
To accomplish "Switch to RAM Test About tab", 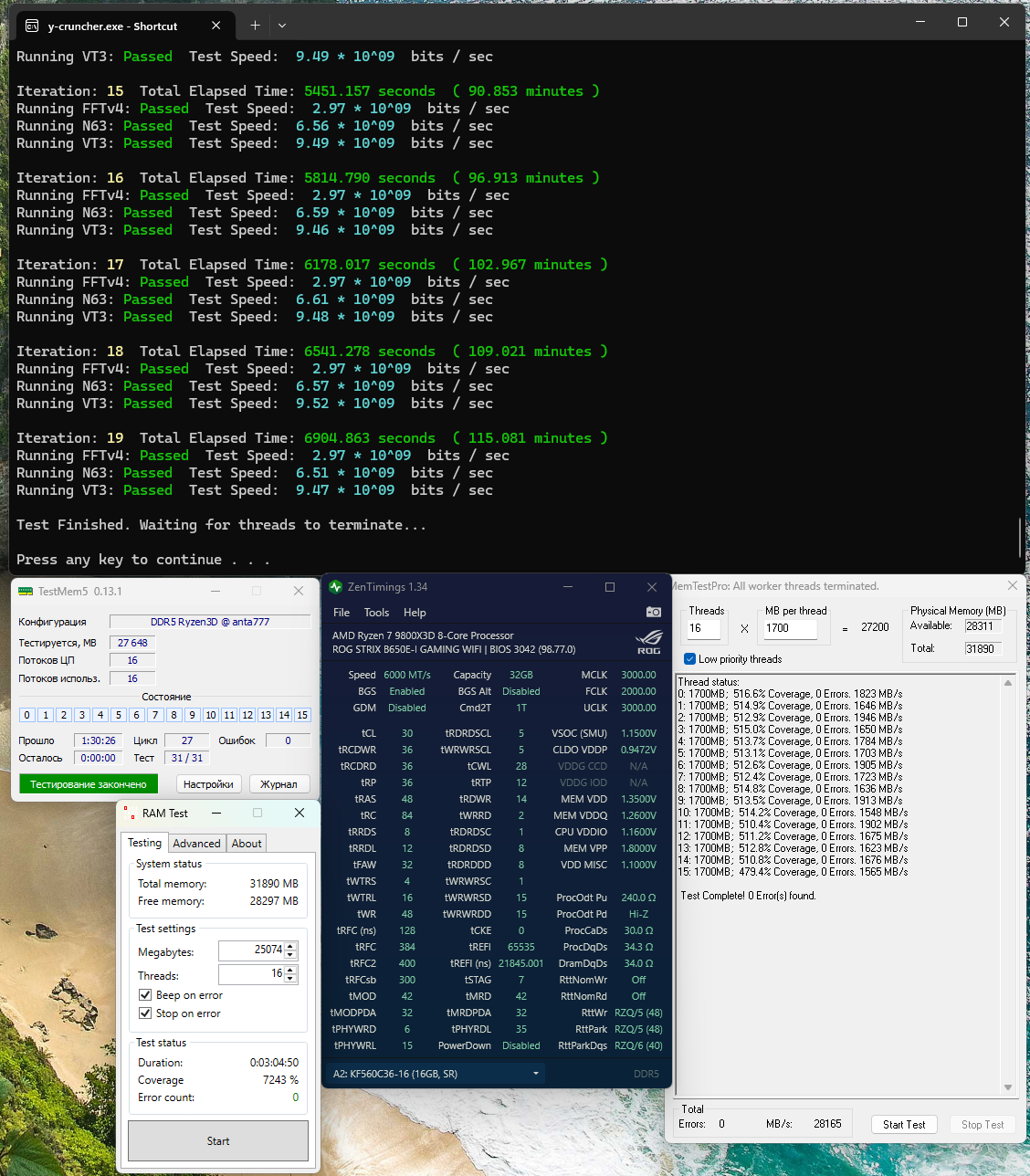I will 247,844.
